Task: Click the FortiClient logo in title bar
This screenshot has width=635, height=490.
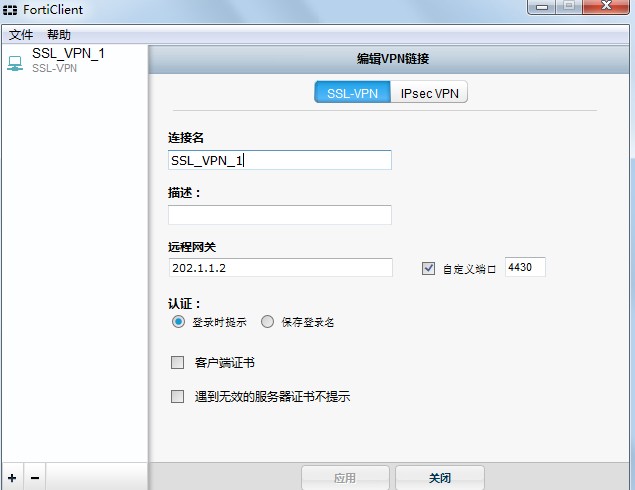Action: pos(10,10)
